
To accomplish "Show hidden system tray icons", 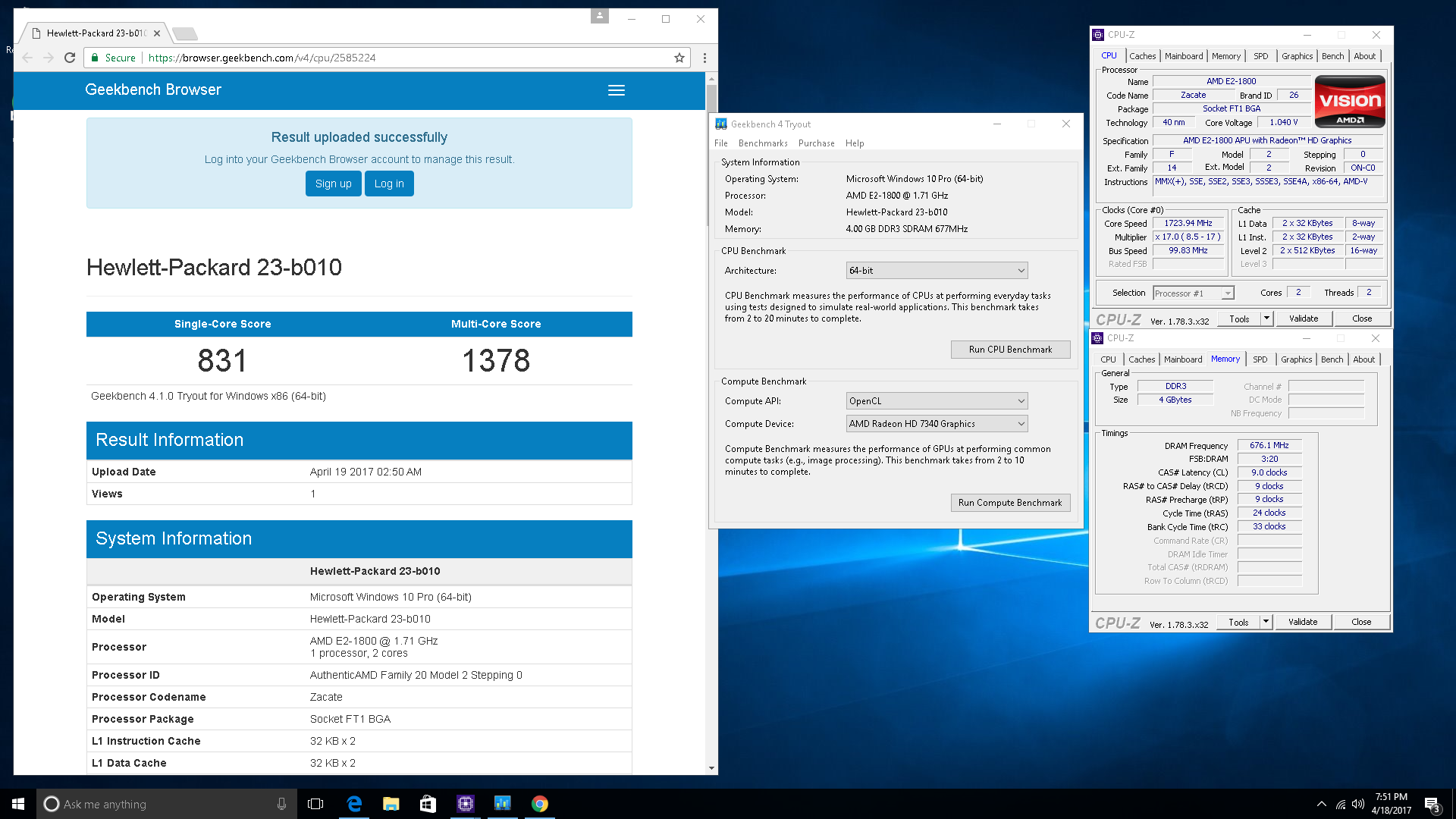I will pos(1322,804).
